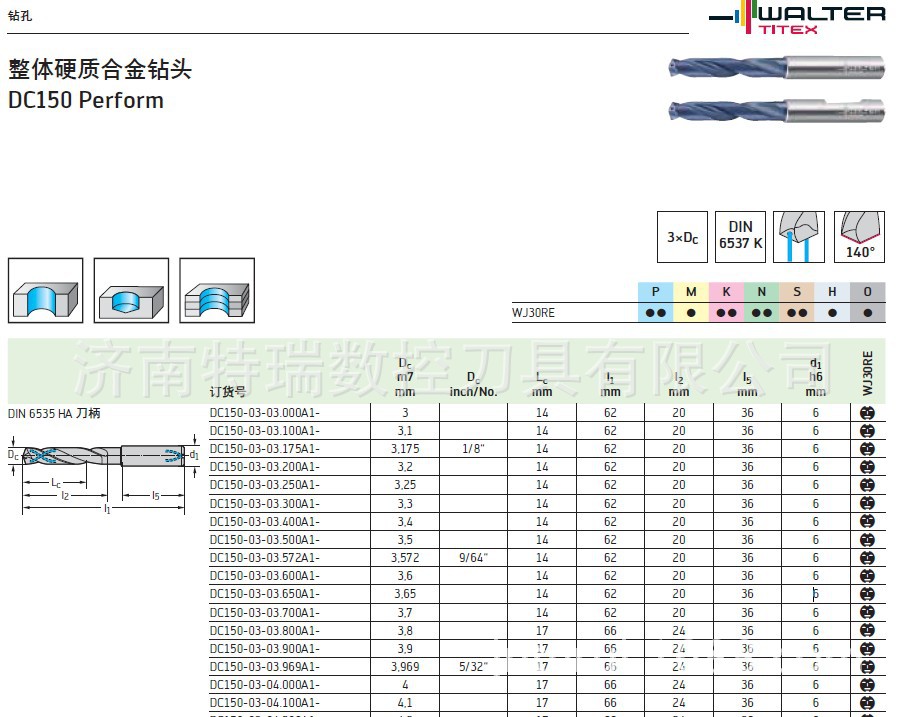
Task: Select order number DC150-03-03.650A1-
Action: 265,594
